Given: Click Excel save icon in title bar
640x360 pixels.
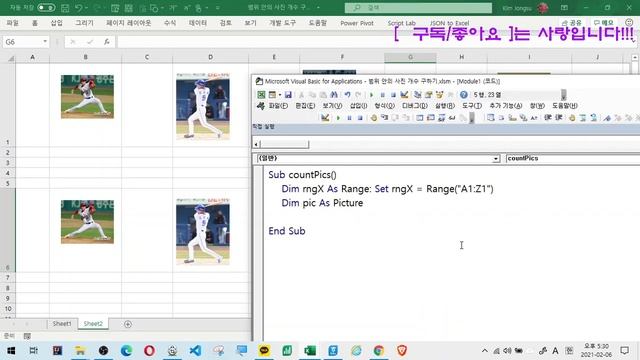Looking at the screenshot, I should coord(65,8).
